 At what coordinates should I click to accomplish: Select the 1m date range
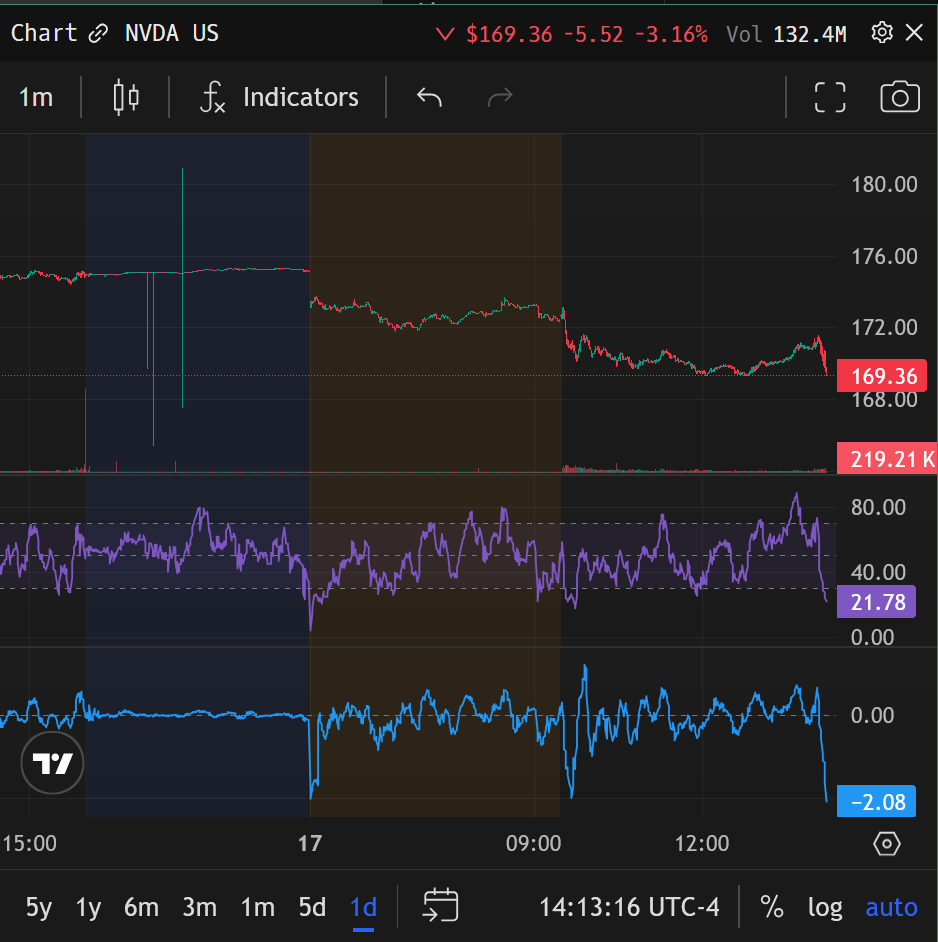[257, 907]
